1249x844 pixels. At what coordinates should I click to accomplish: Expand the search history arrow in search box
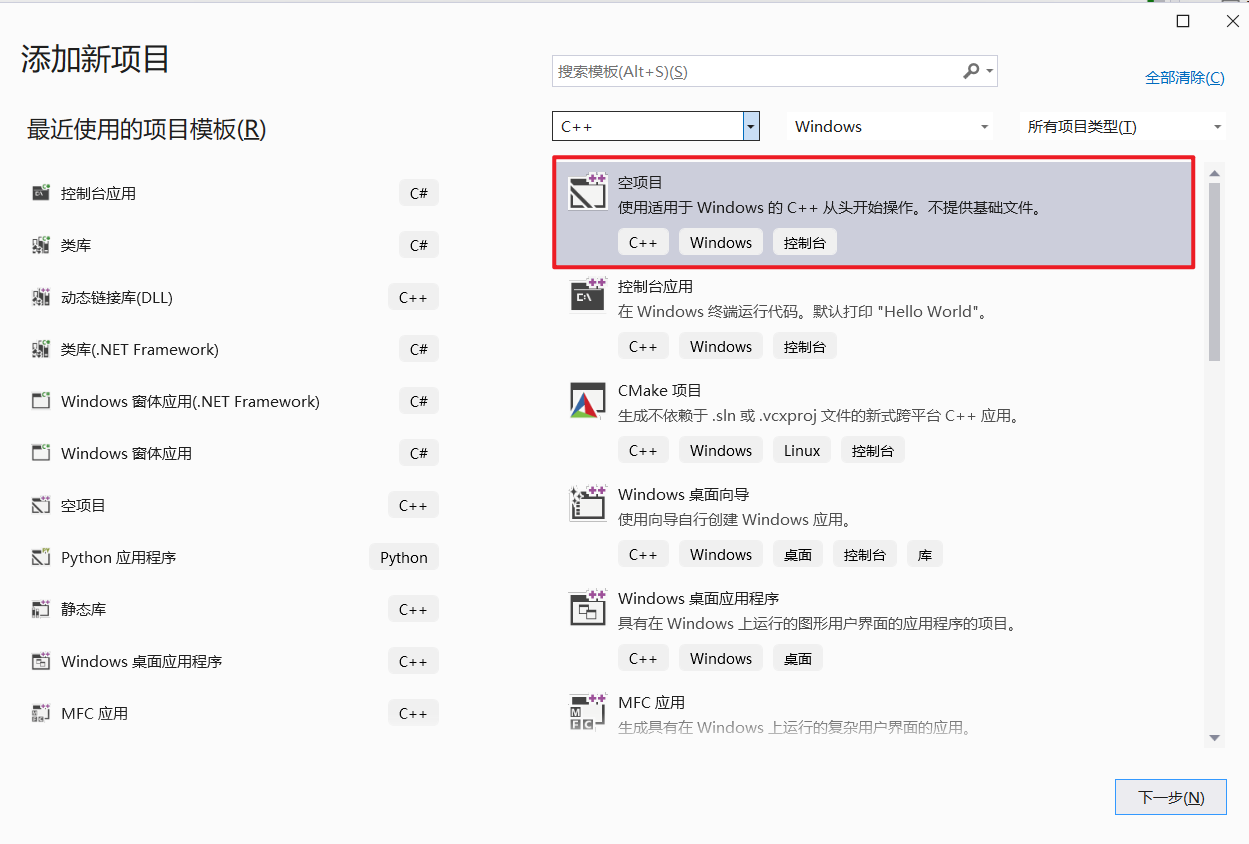(990, 71)
